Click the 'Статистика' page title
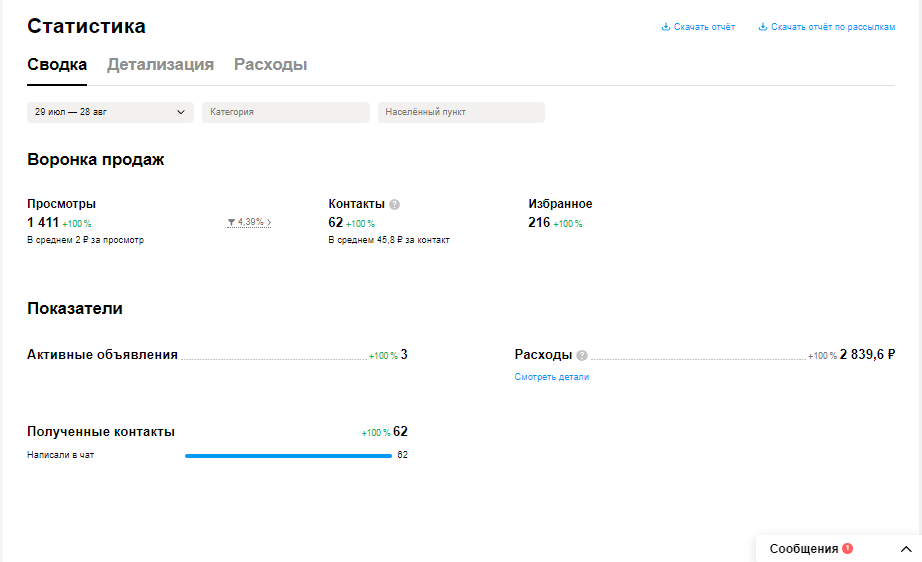Image resolution: width=922 pixels, height=562 pixels. click(x=86, y=26)
